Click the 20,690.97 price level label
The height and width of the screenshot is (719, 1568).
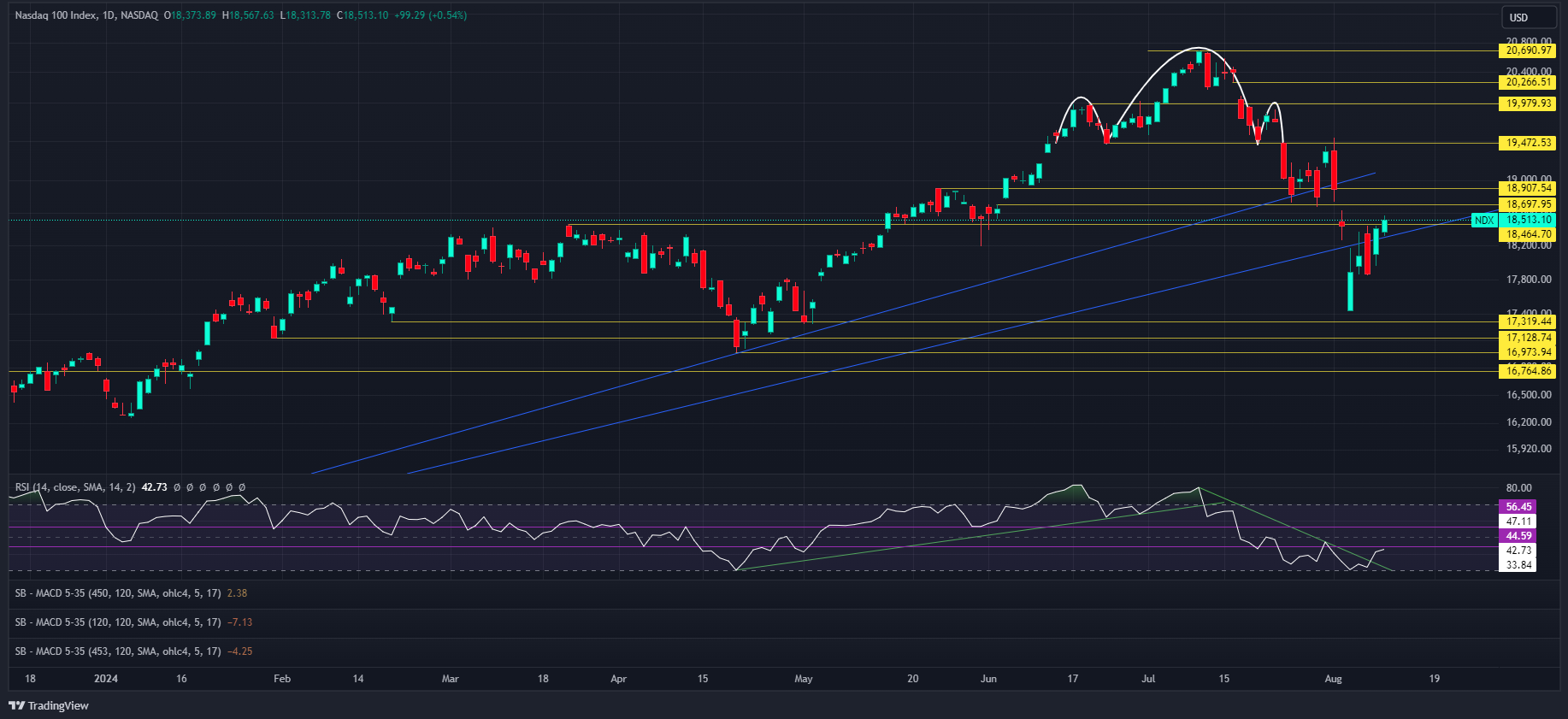pyautogui.click(x=1529, y=50)
